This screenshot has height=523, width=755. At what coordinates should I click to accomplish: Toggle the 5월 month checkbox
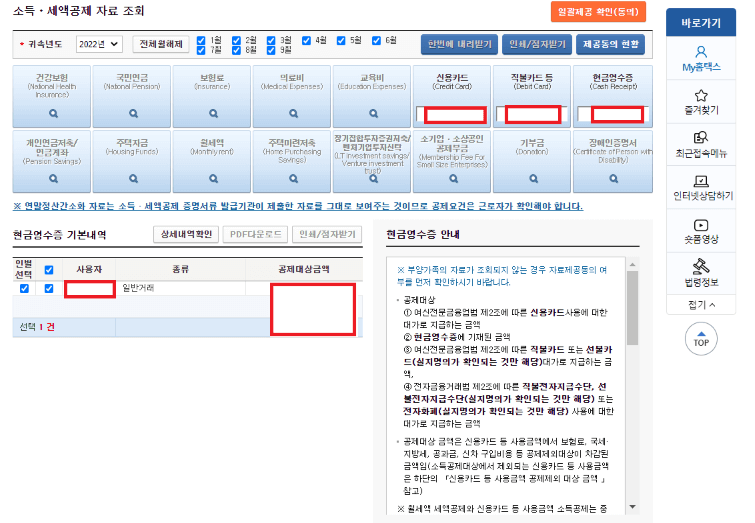point(341,40)
